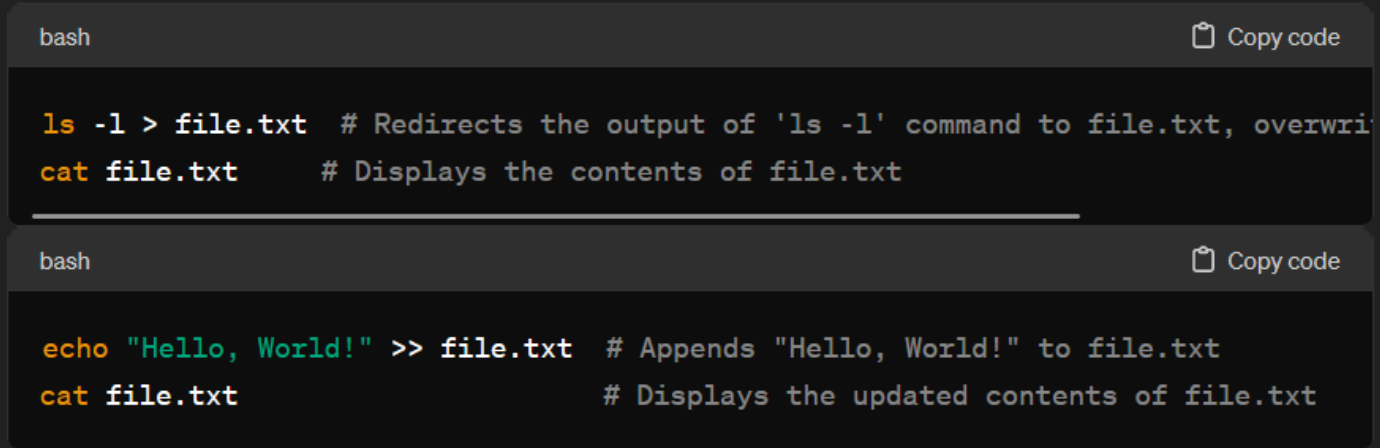Click the bash label of the second code block
The height and width of the screenshot is (448, 1380).
(64, 261)
